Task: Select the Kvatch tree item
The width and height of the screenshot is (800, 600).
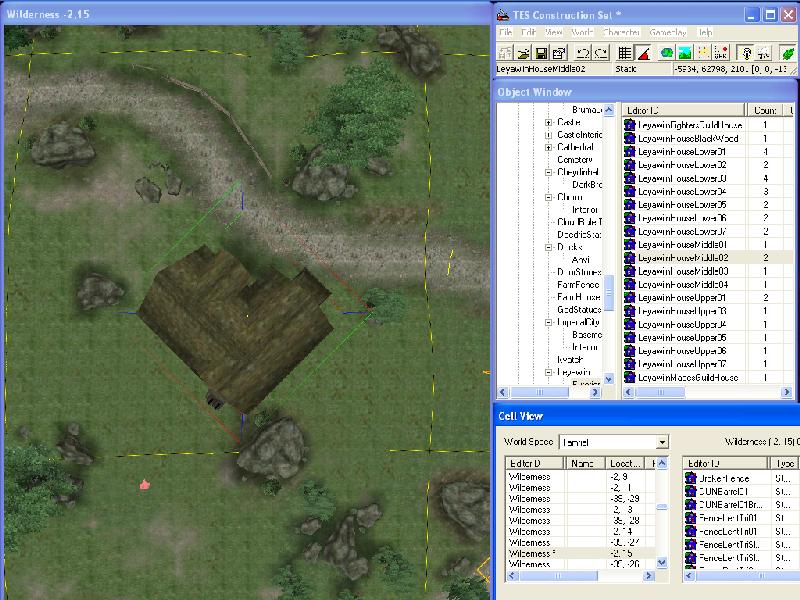Action: tap(570, 360)
